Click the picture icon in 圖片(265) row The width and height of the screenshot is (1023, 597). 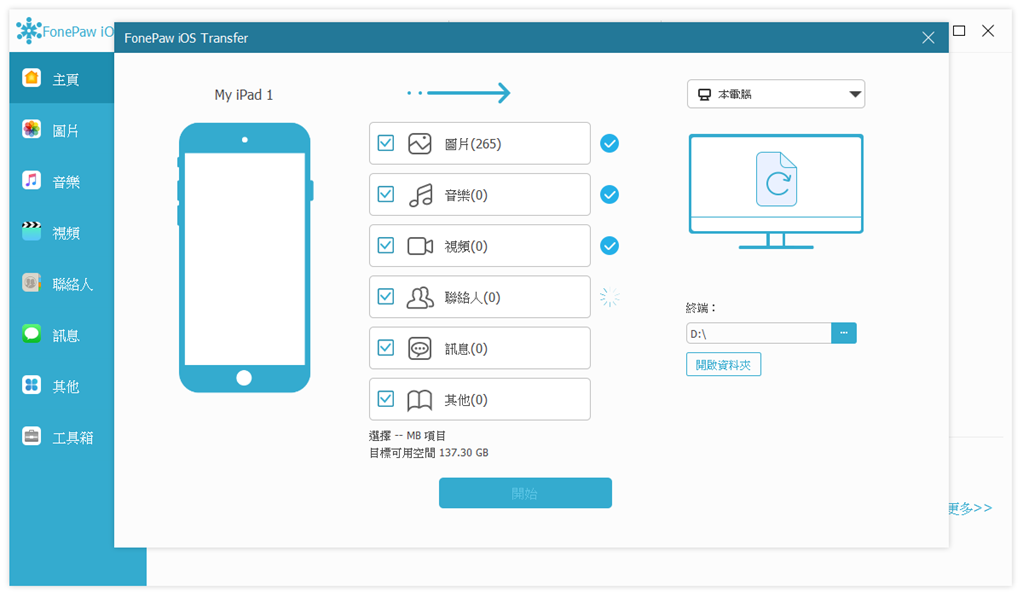click(420, 144)
